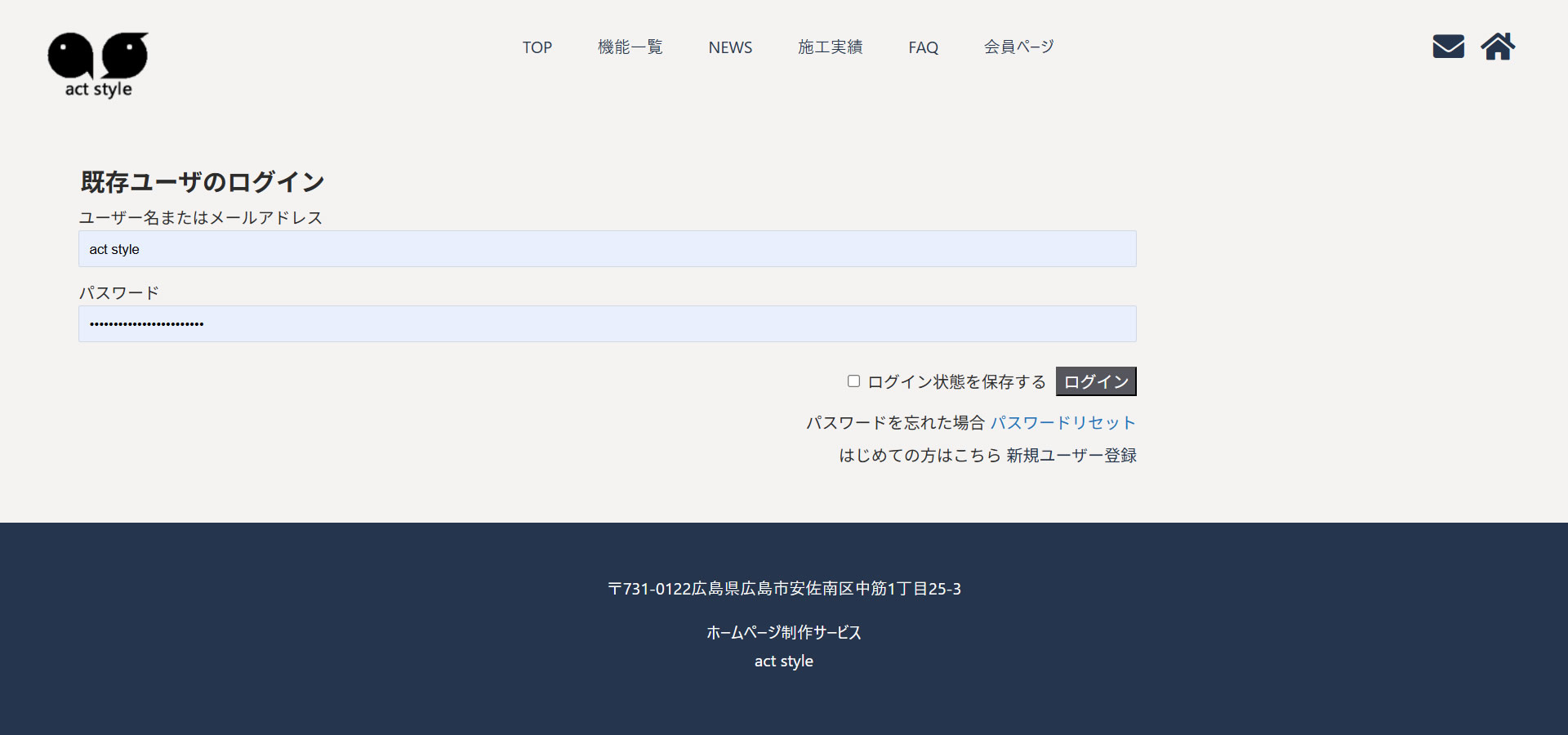This screenshot has width=1568, height=735.
Task: Open the mail envelope icon
Action: 1448,47
